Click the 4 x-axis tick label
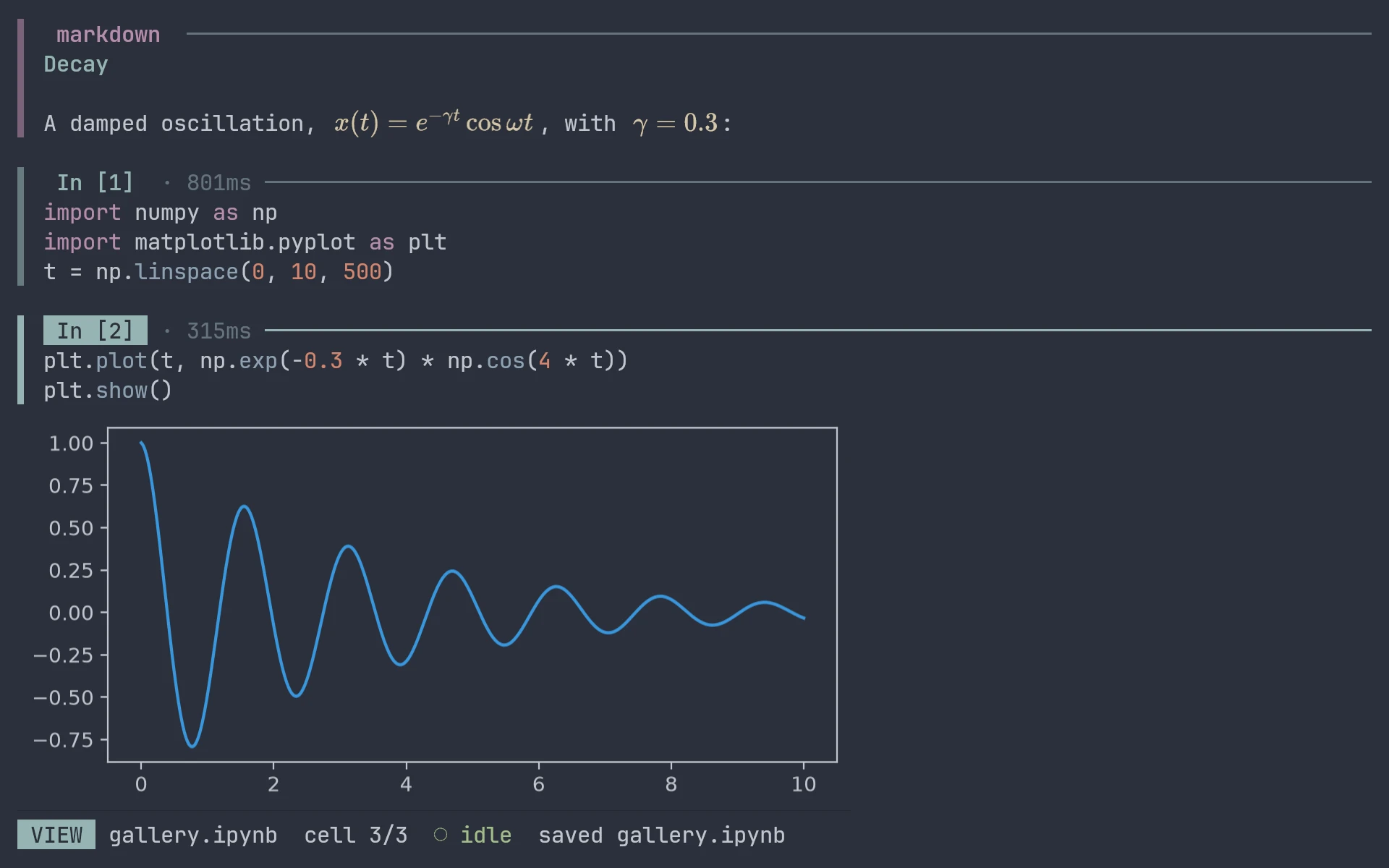The height and width of the screenshot is (868, 1389). pyautogui.click(x=406, y=784)
